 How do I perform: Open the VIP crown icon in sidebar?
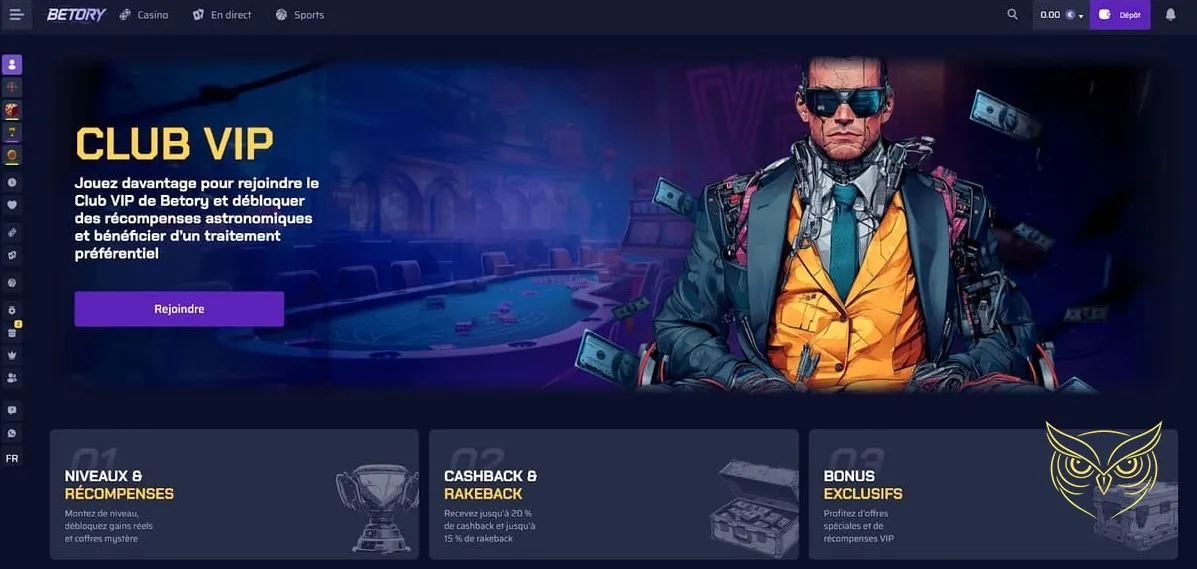(x=12, y=355)
